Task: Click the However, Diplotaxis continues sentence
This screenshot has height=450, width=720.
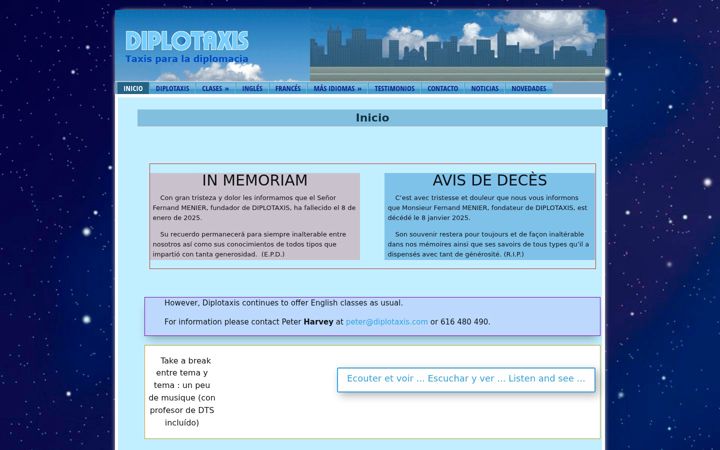Action: (283, 303)
